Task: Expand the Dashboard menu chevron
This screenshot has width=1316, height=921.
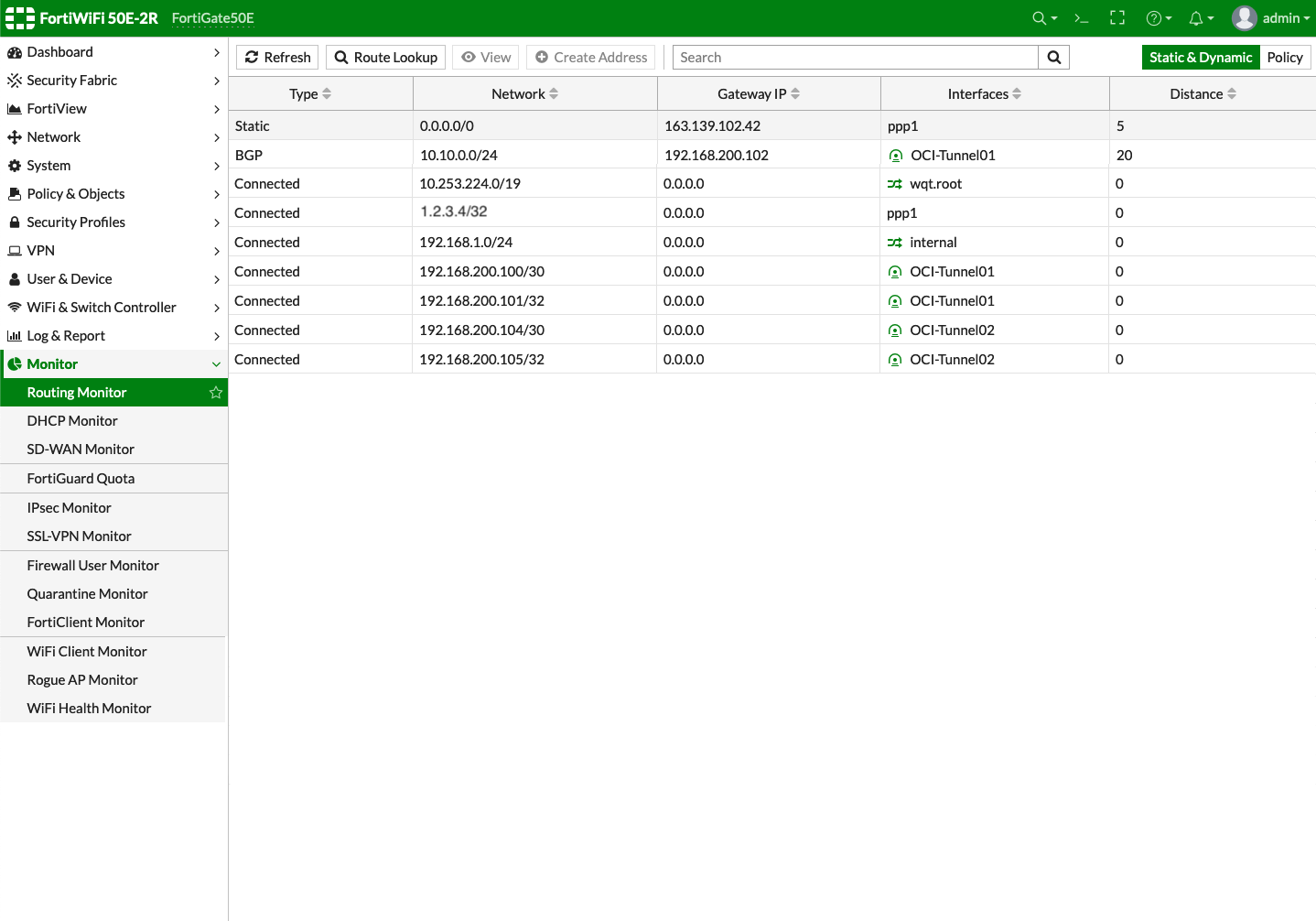Action: [217, 53]
